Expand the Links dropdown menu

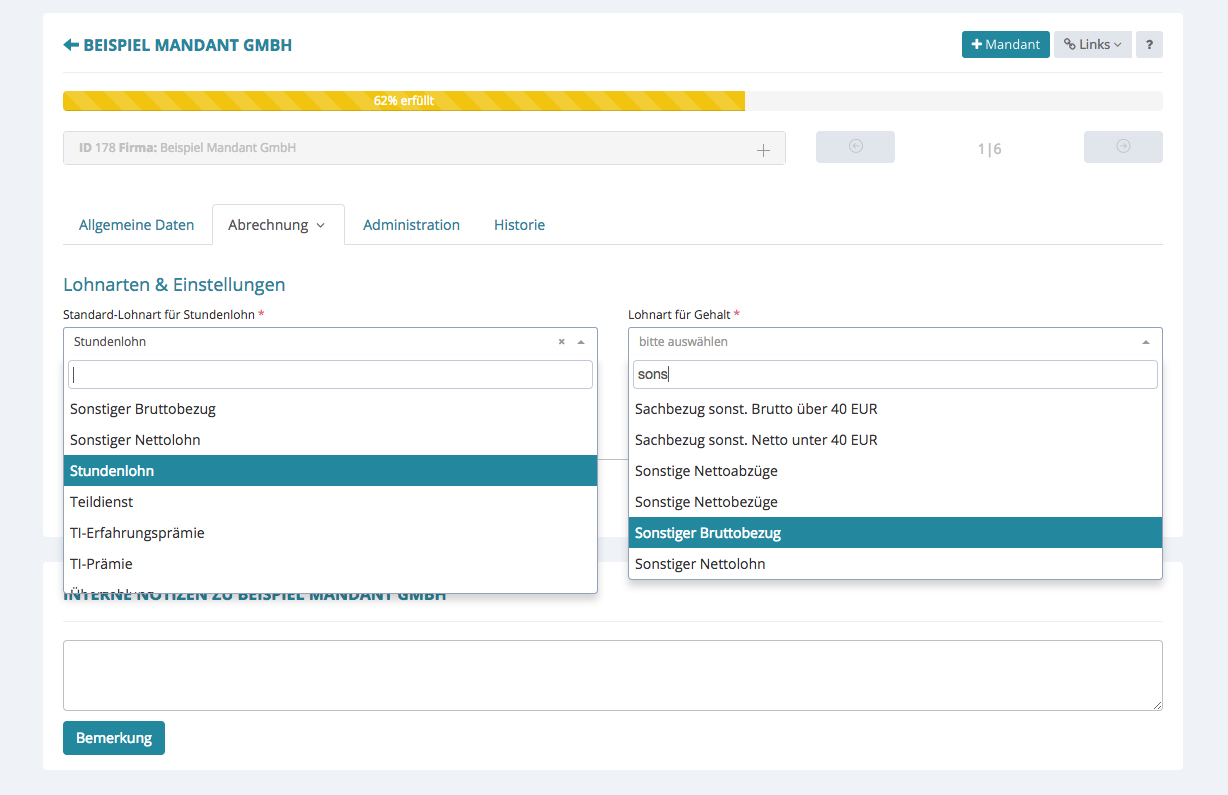tap(1092, 45)
